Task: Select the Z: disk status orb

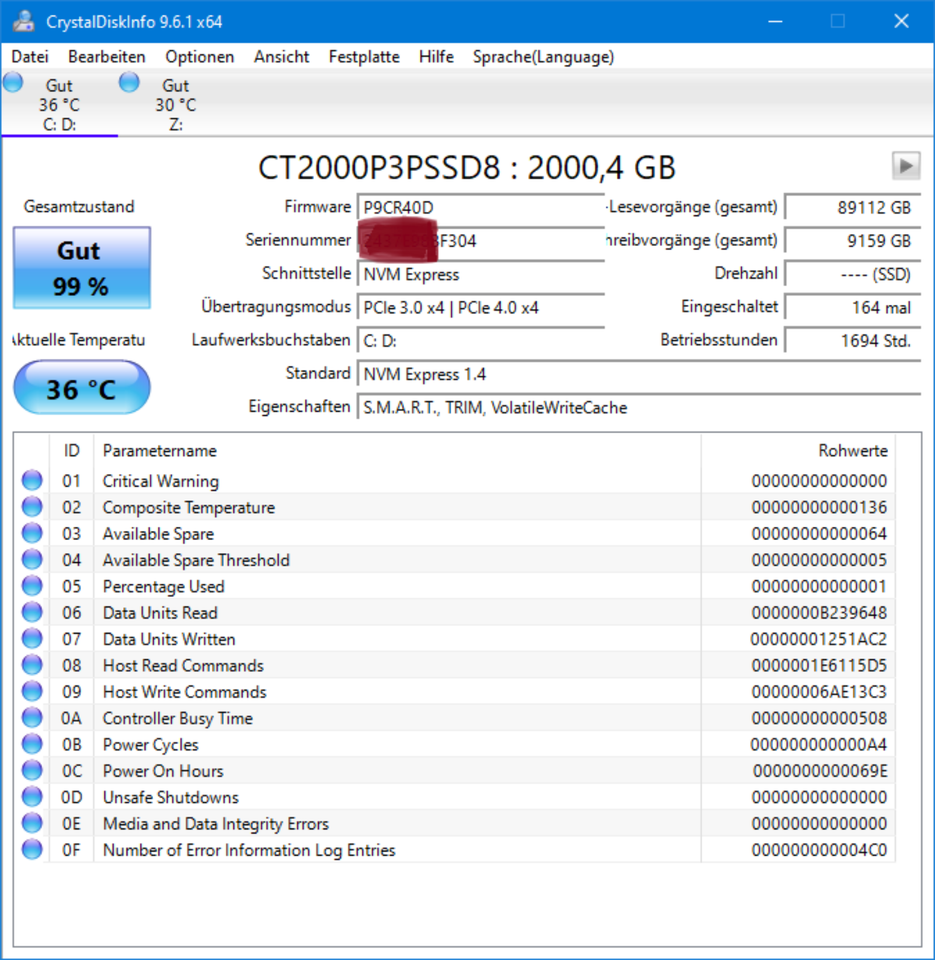Action: [129, 83]
